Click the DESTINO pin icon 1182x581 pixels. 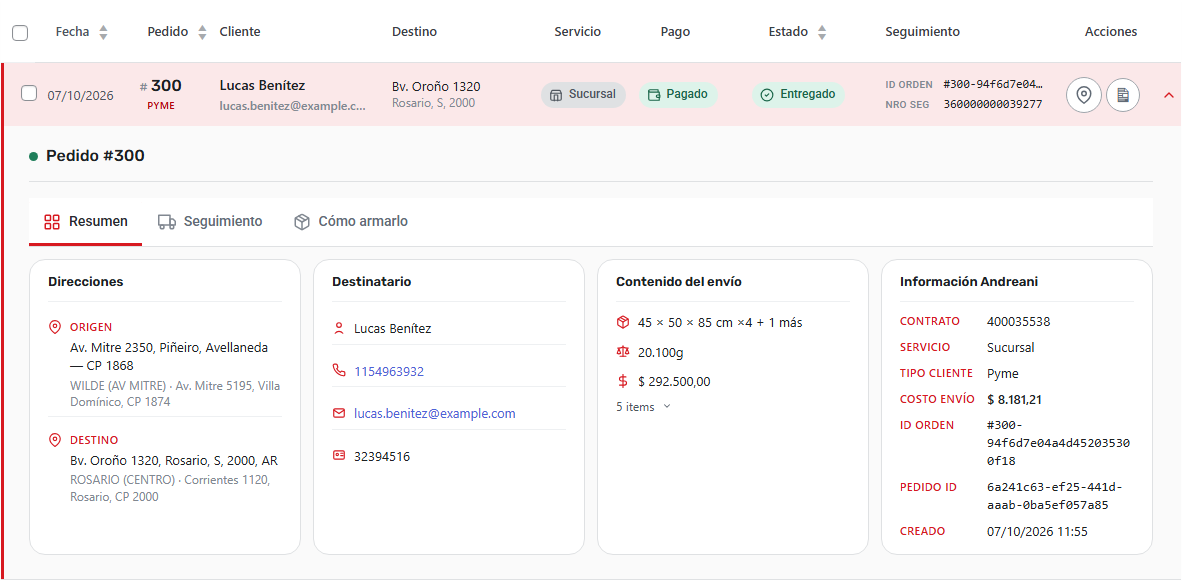(x=54, y=439)
